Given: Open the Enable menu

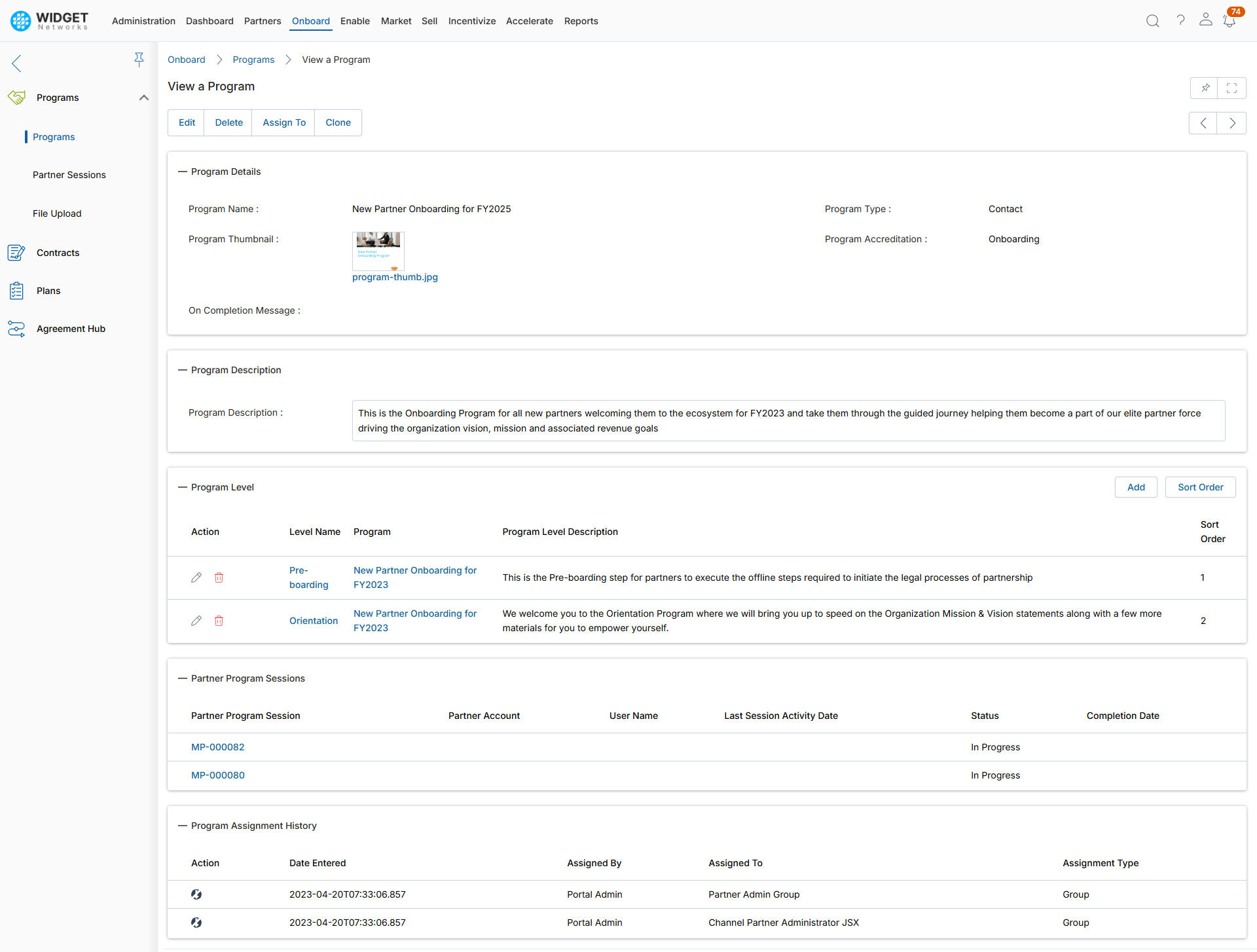Looking at the screenshot, I should coord(355,21).
